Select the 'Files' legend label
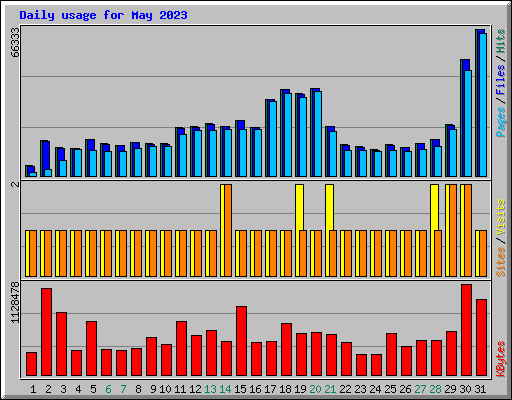 (501, 80)
